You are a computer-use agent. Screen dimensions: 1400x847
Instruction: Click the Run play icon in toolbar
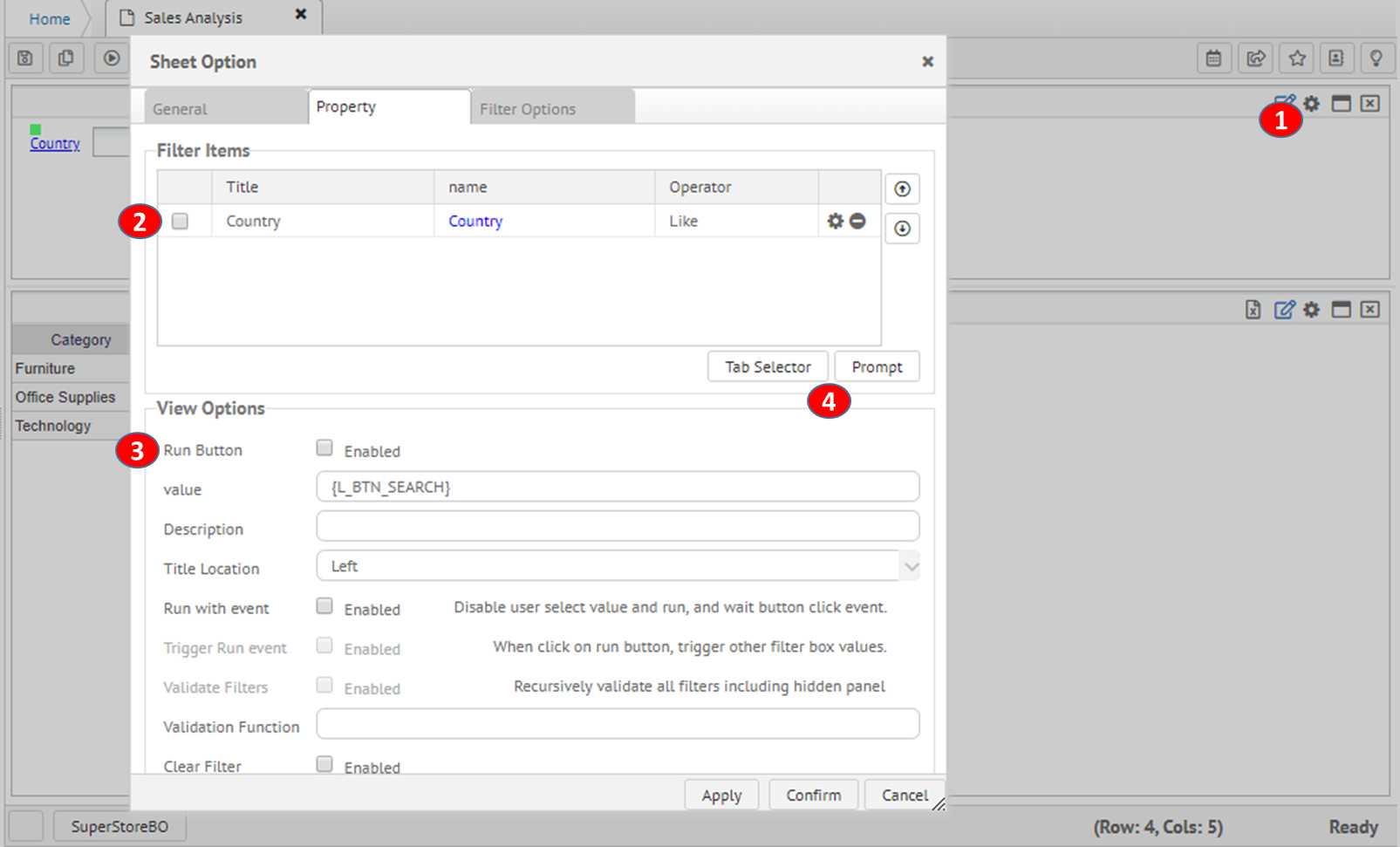(112, 58)
